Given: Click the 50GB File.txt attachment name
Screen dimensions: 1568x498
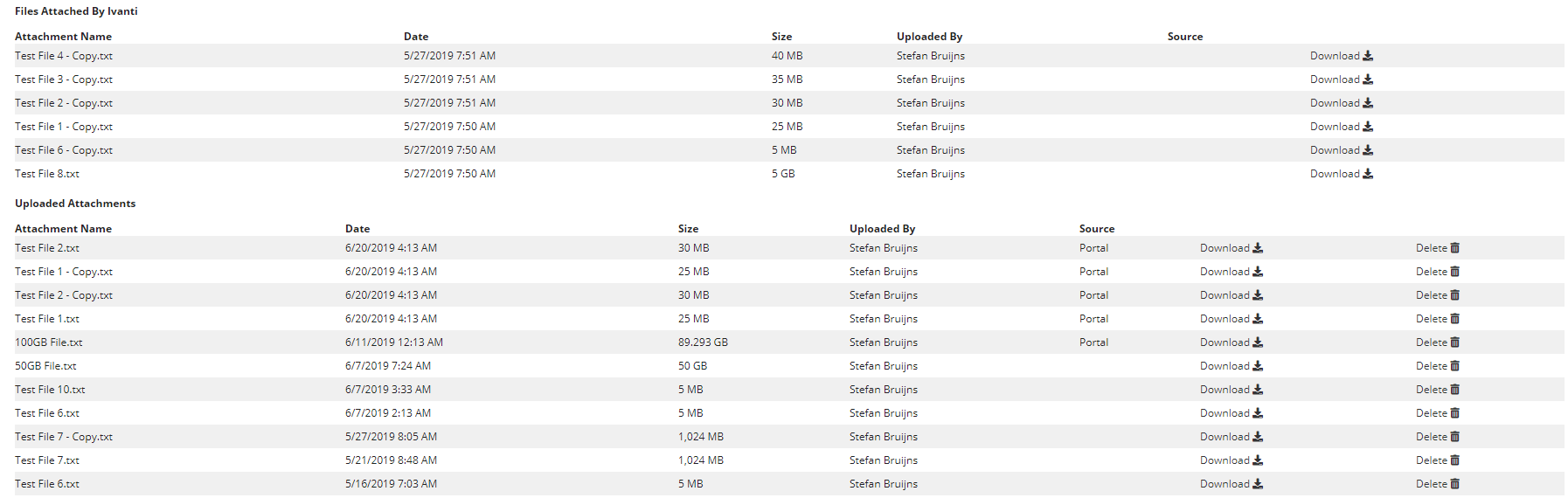Looking at the screenshot, I should pos(45,366).
